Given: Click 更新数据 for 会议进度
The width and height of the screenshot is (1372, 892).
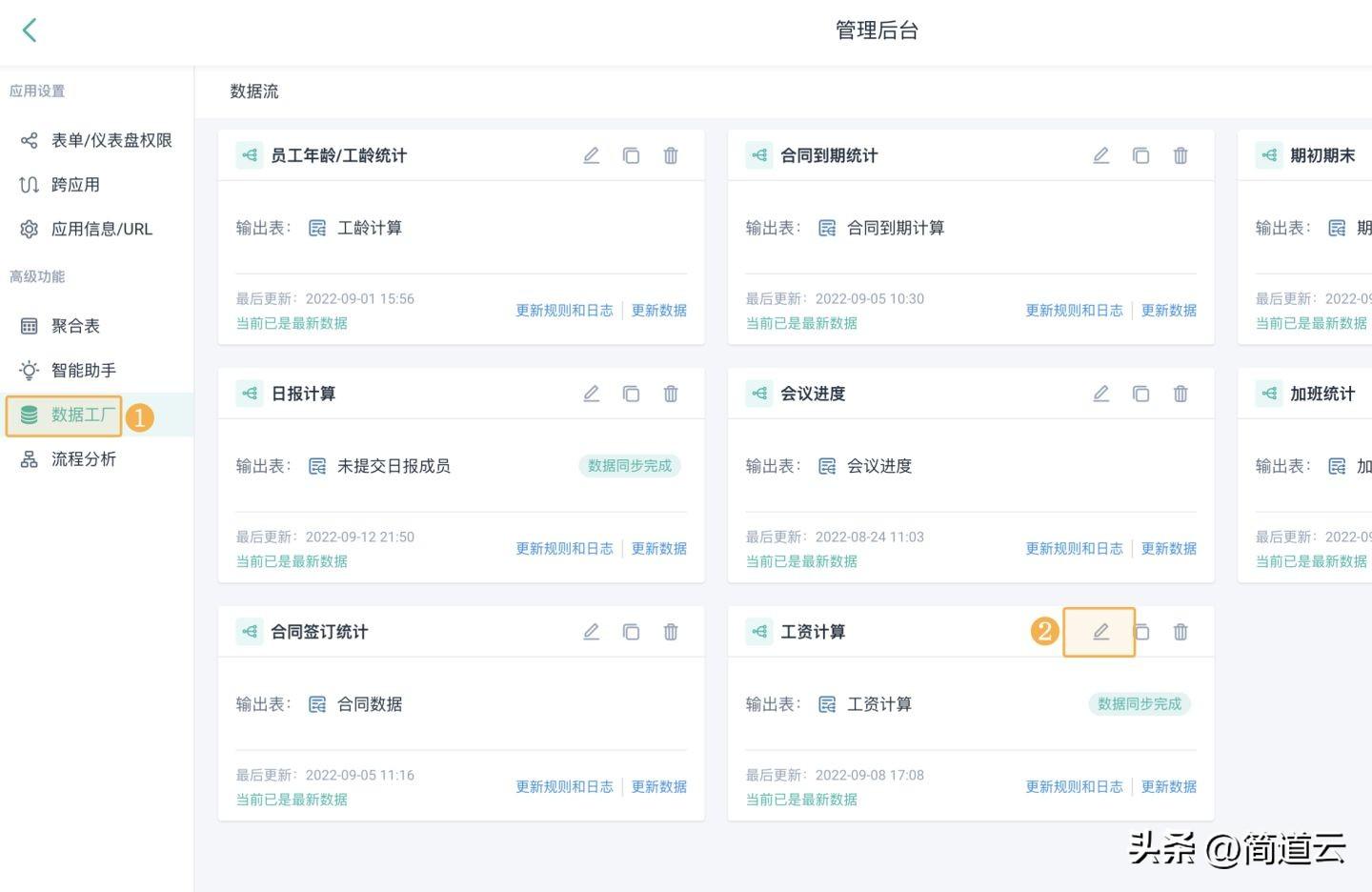Looking at the screenshot, I should (x=1169, y=549).
